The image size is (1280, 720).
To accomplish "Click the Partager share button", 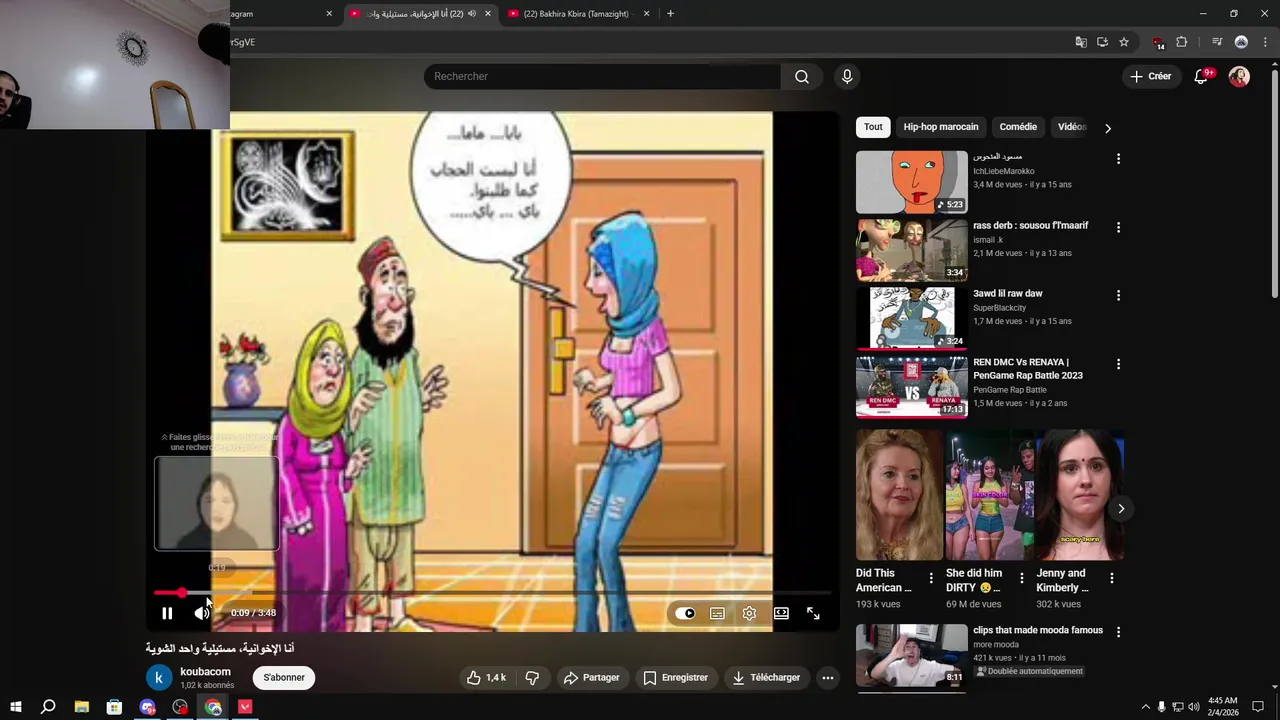I will click(591, 677).
